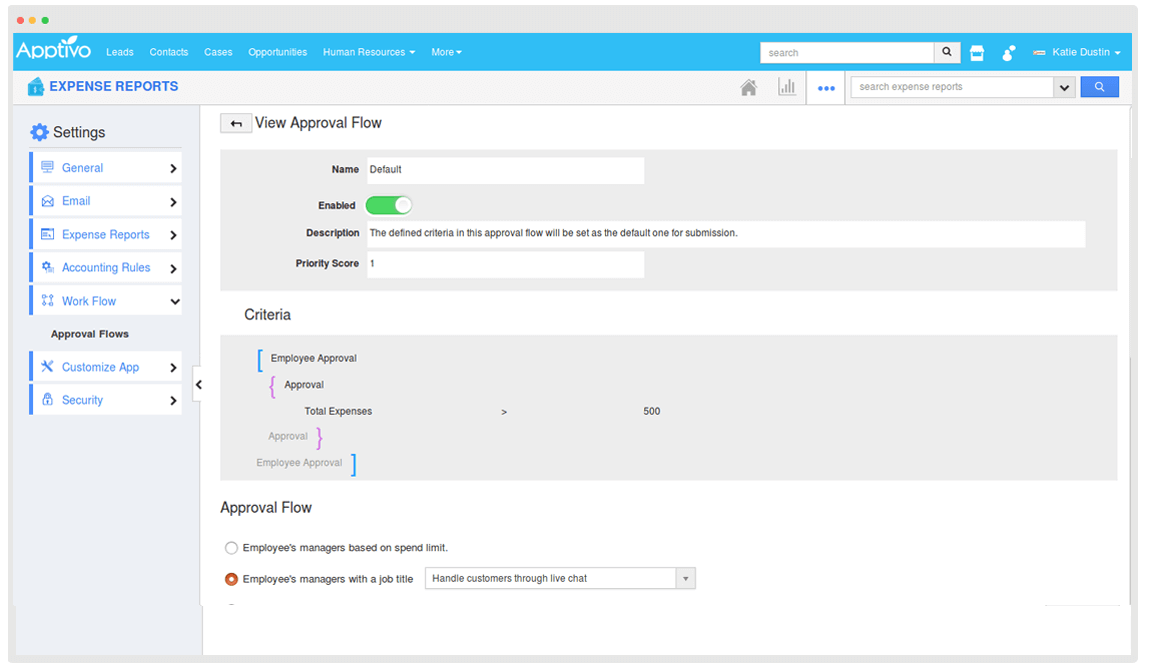The image size is (1150, 670).
Task: Open Approval Flows under Work Flow
Action: click(x=90, y=334)
